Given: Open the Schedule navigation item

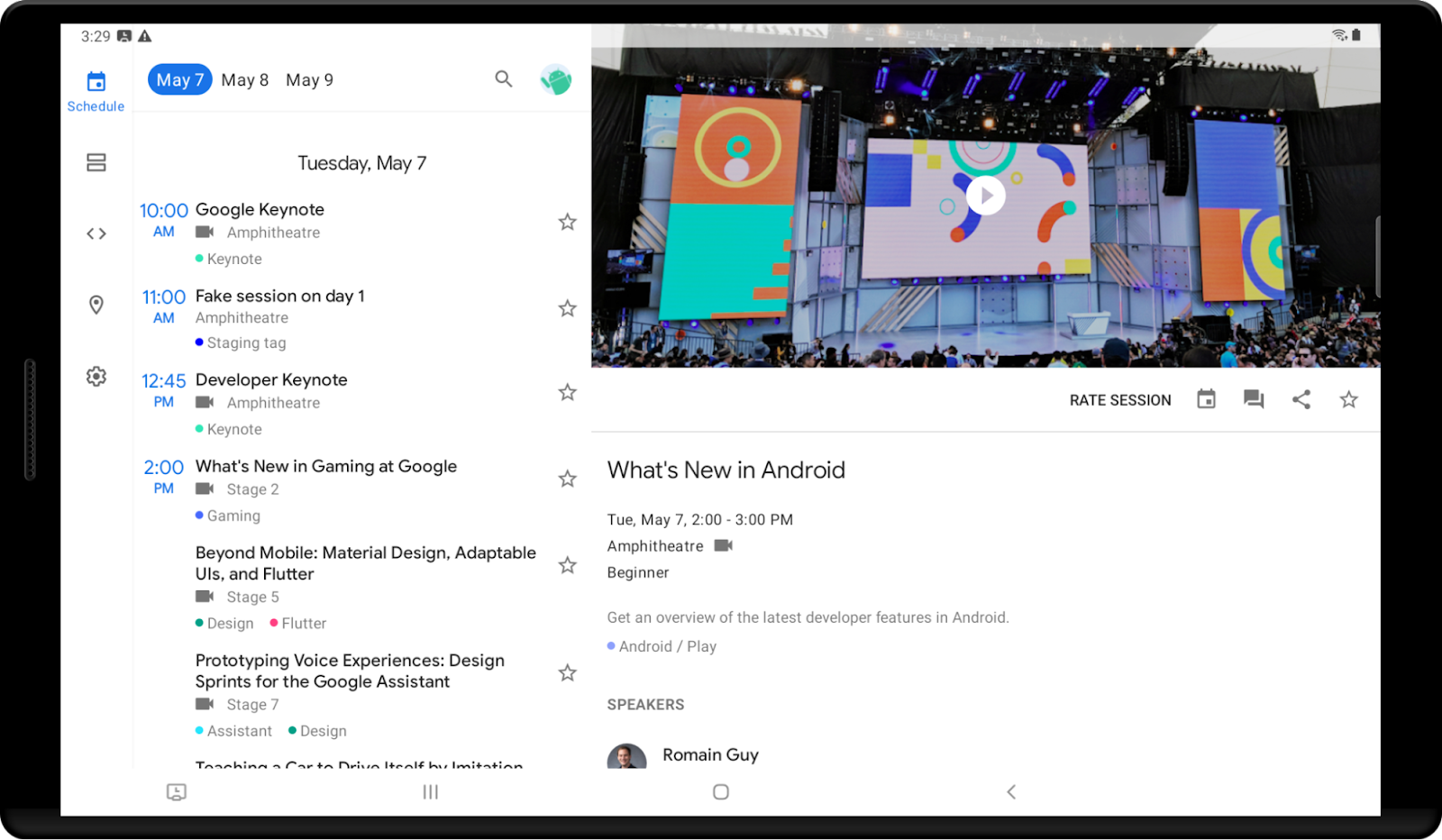Looking at the screenshot, I should [96, 92].
